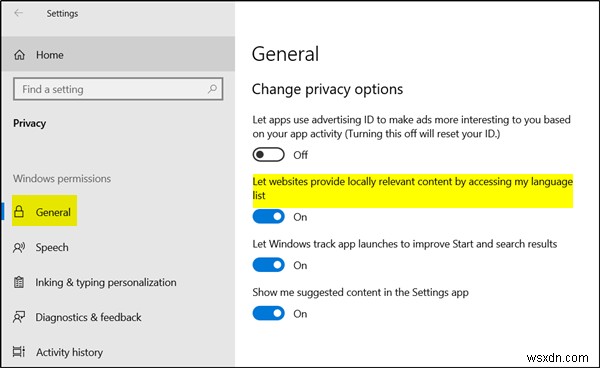This screenshot has width=600, height=368.
Task: Click the Windows permissions label
Action: [62, 179]
